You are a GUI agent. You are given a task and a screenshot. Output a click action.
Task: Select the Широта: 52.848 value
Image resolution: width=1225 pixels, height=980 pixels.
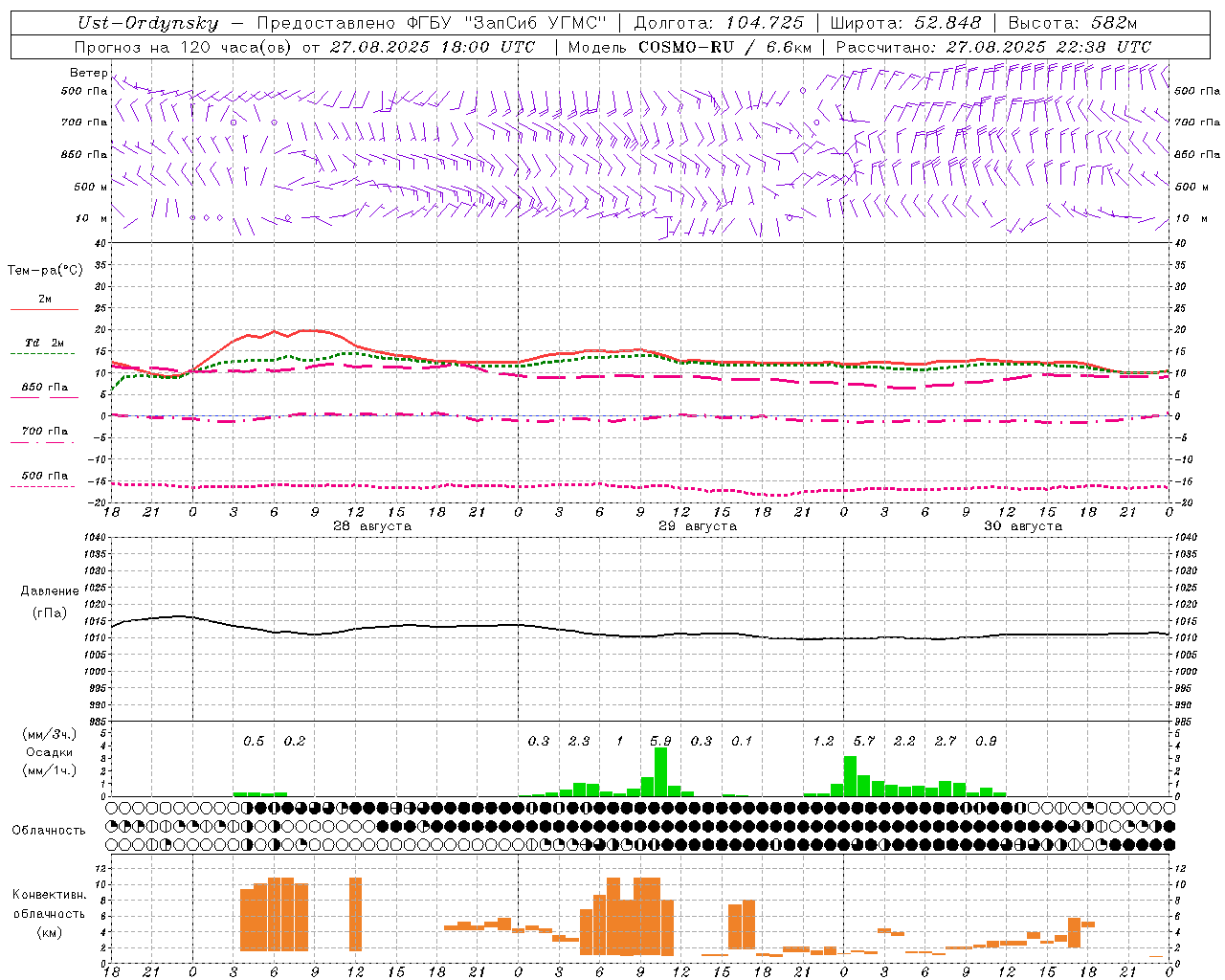tap(905, 23)
